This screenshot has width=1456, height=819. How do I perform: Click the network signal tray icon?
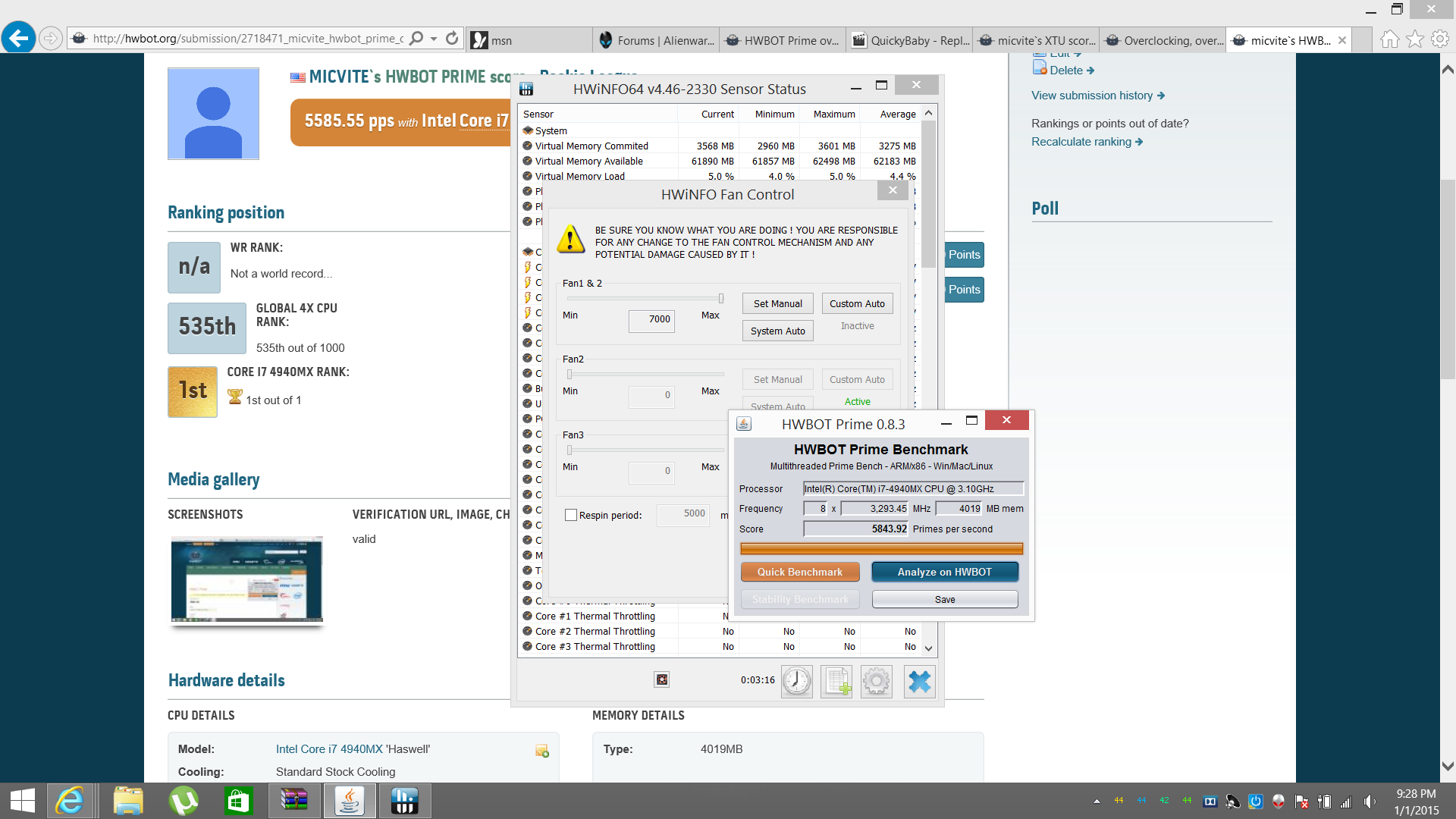click(1347, 802)
